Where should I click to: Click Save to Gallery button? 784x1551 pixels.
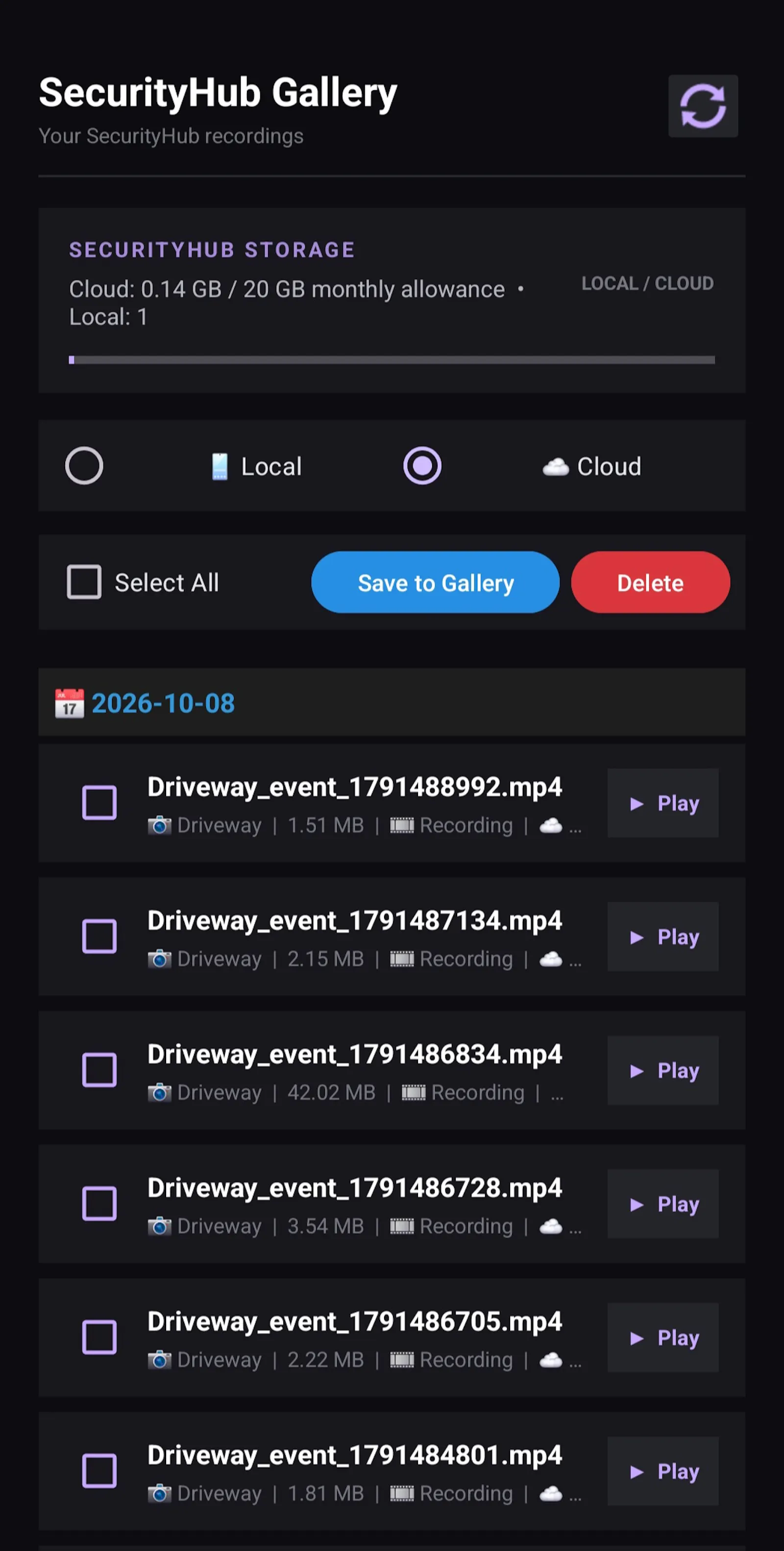tap(435, 582)
